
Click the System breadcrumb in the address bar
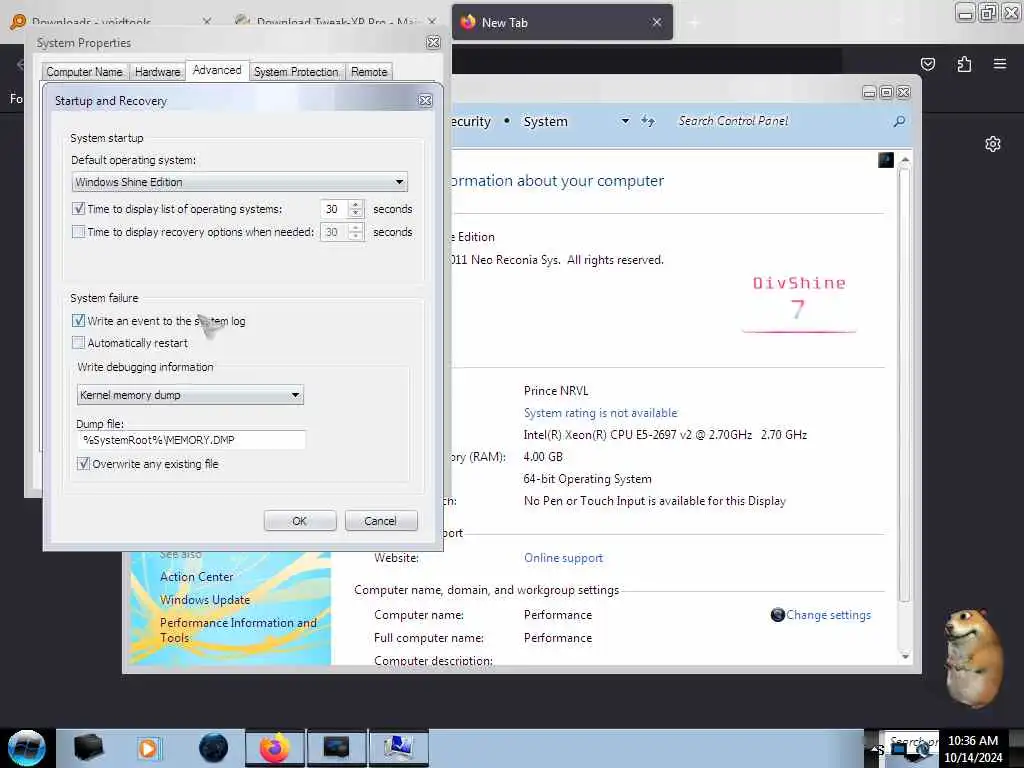pyautogui.click(x=545, y=121)
